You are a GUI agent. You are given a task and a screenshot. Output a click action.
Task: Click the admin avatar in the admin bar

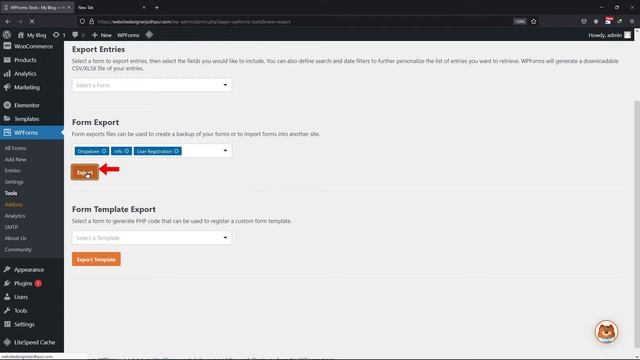coord(627,35)
